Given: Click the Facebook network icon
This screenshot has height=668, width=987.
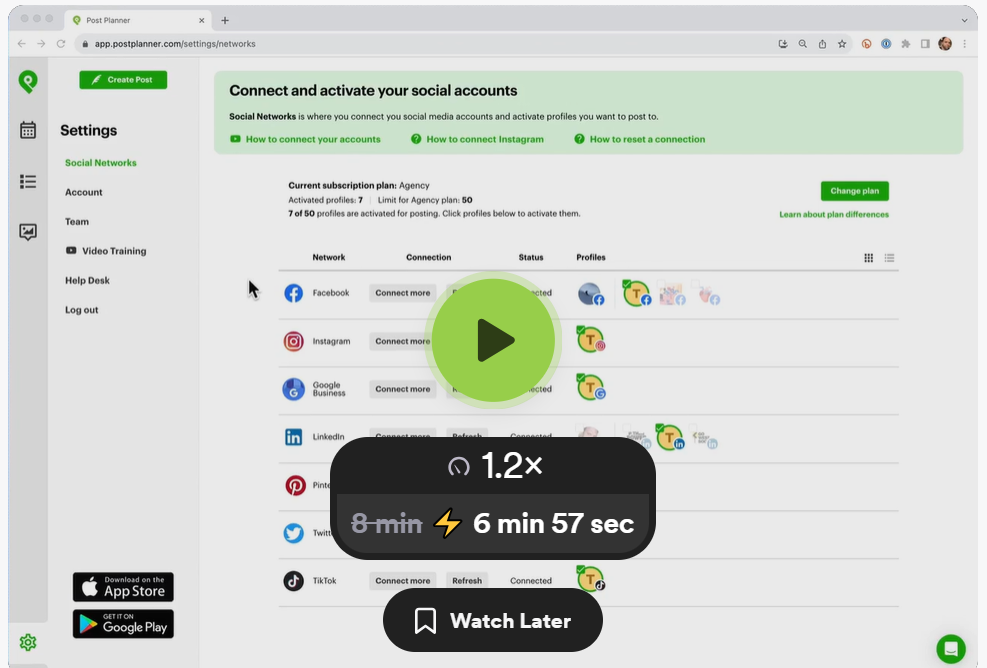Looking at the screenshot, I should [x=293, y=293].
